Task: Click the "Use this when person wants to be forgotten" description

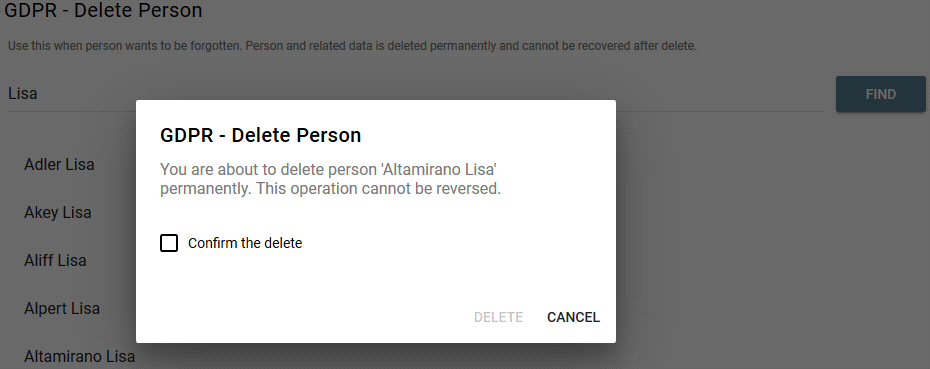Action: (x=352, y=46)
